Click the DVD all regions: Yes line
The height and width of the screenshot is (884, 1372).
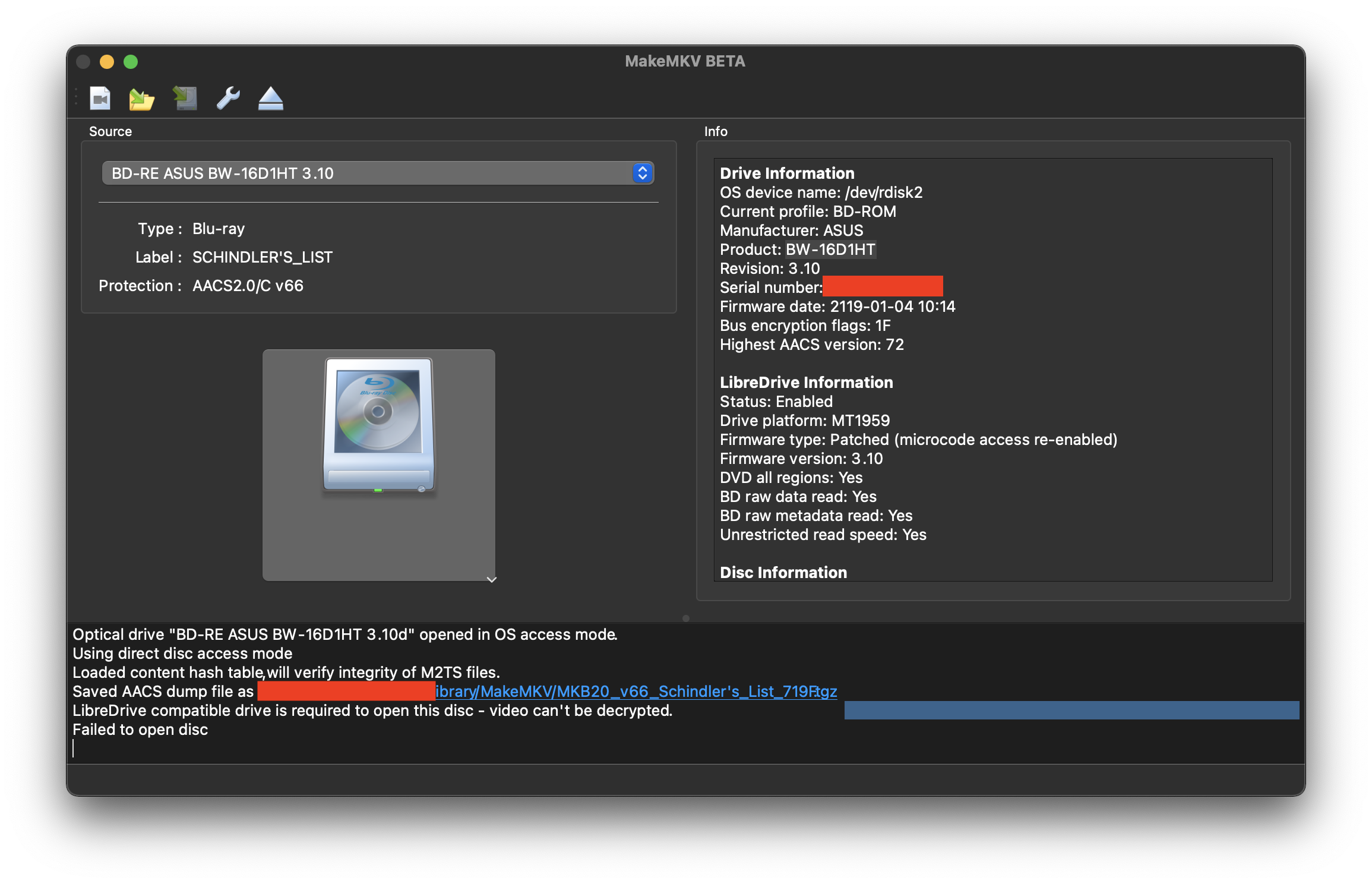791,478
